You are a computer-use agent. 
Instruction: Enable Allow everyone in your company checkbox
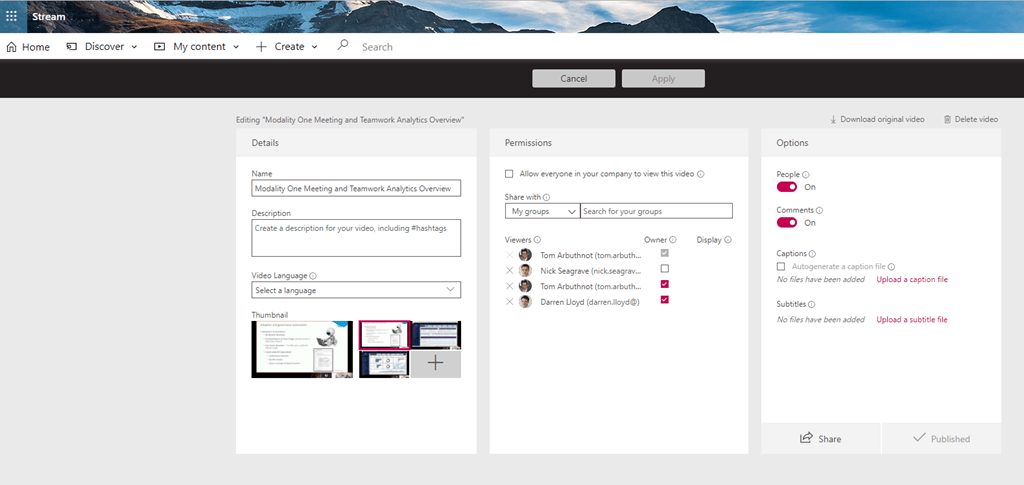coord(509,174)
